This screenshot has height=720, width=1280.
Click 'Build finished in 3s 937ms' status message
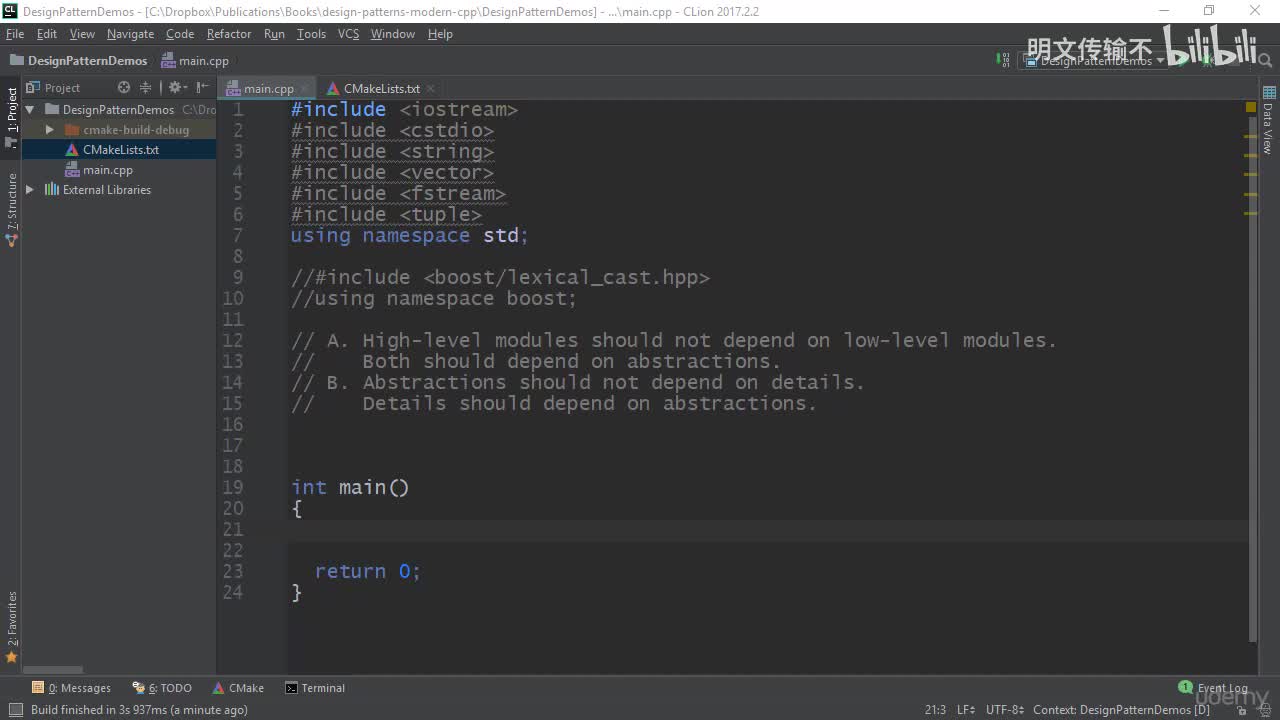[139, 710]
